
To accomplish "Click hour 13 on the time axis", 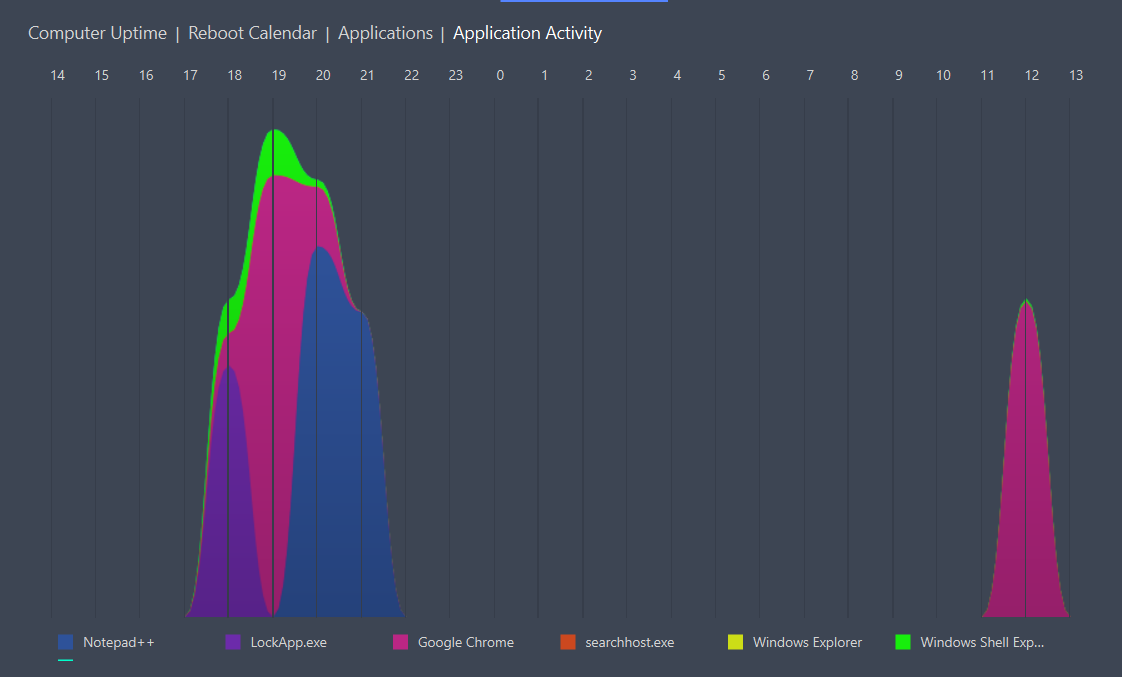I will (1076, 75).
